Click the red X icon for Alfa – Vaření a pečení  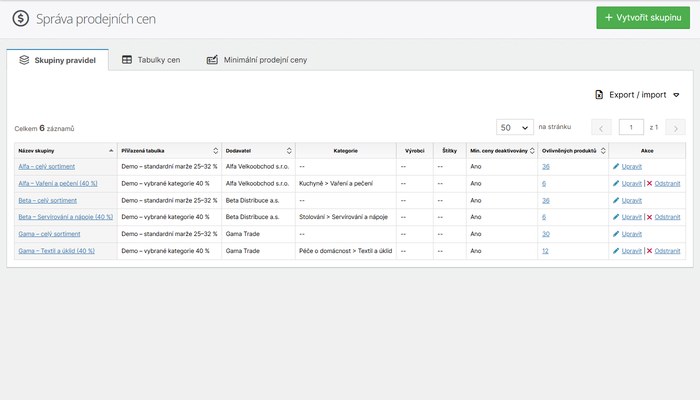click(650, 183)
